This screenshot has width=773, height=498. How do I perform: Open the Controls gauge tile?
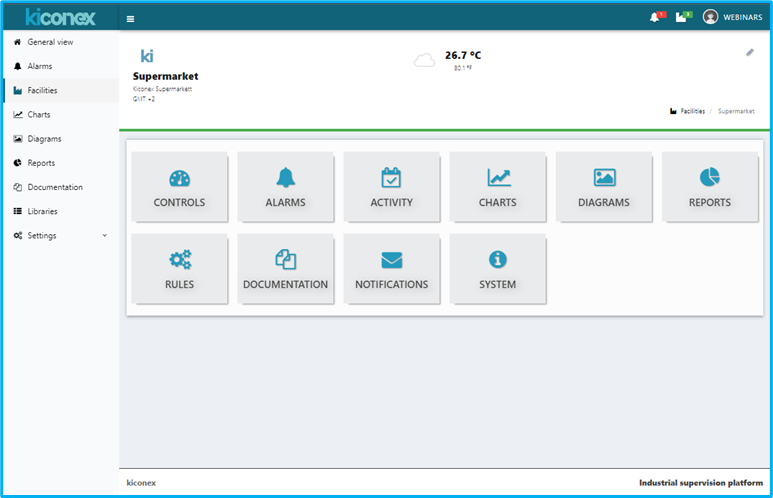[179, 186]
